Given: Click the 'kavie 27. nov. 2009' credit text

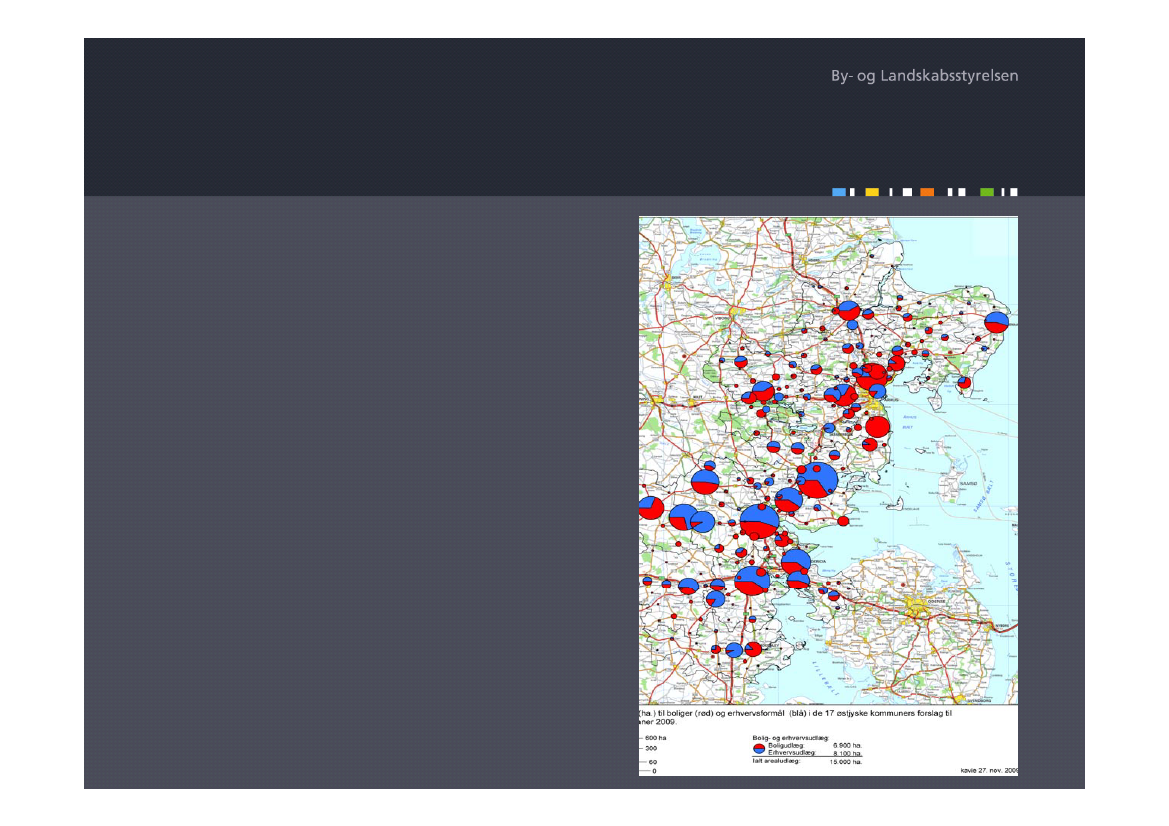Looking at the screenshot, I should pos(989,770).
